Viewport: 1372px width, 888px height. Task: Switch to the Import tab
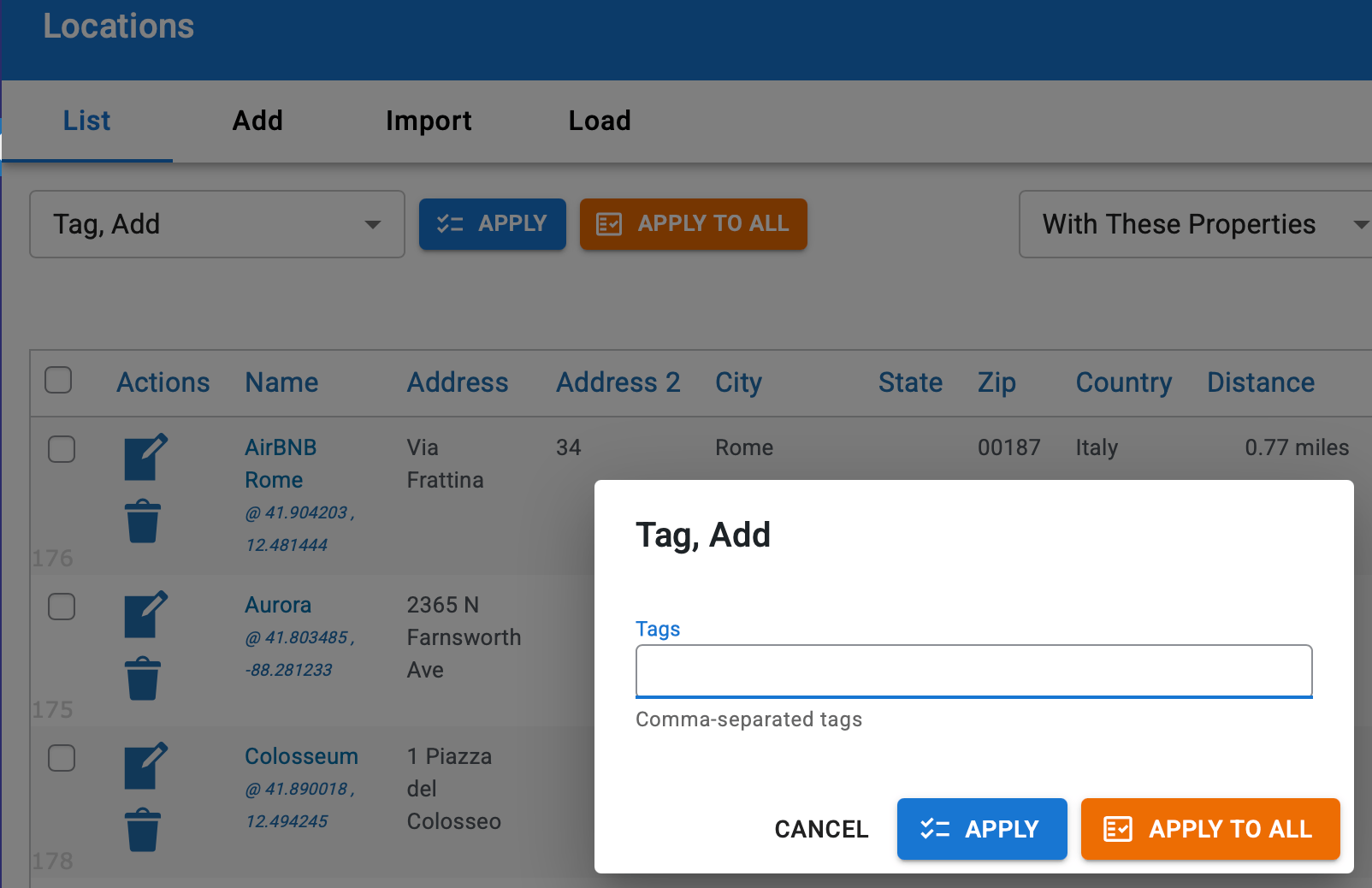pyautogui.click(x=429, y=121)
